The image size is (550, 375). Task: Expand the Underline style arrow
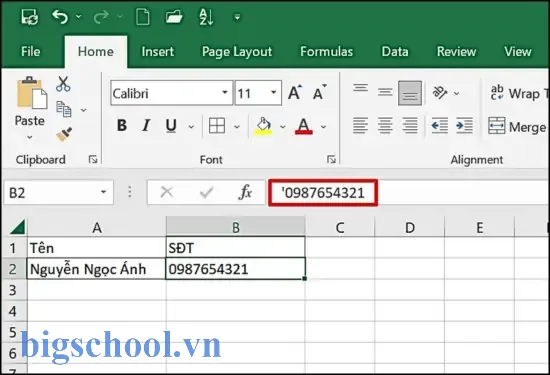coord(191,127)
